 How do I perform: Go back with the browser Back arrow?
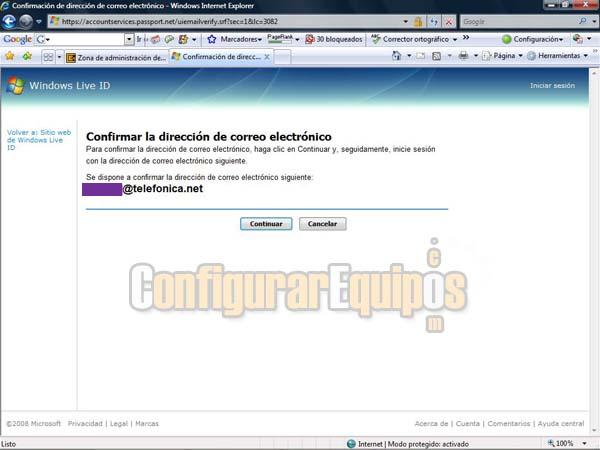[9, 21]
